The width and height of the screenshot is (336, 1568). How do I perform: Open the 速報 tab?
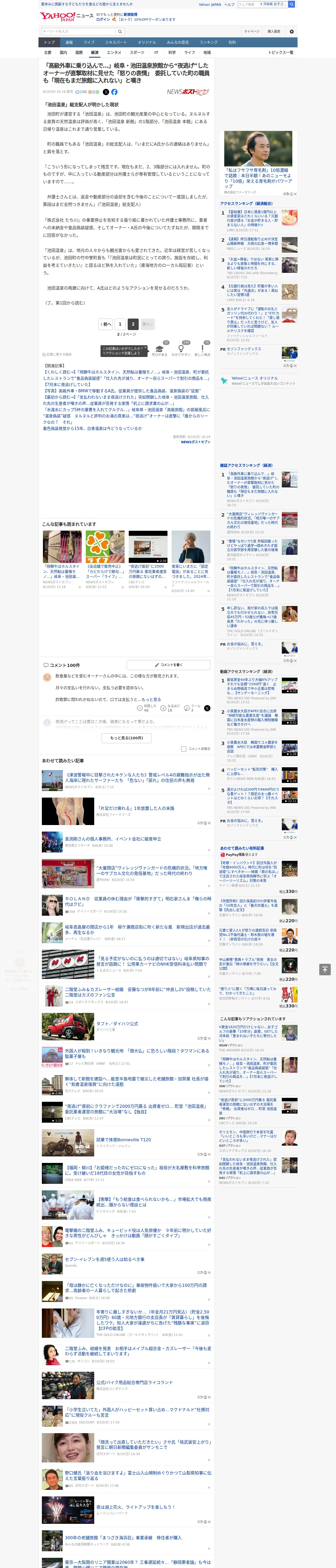[69, 43]
